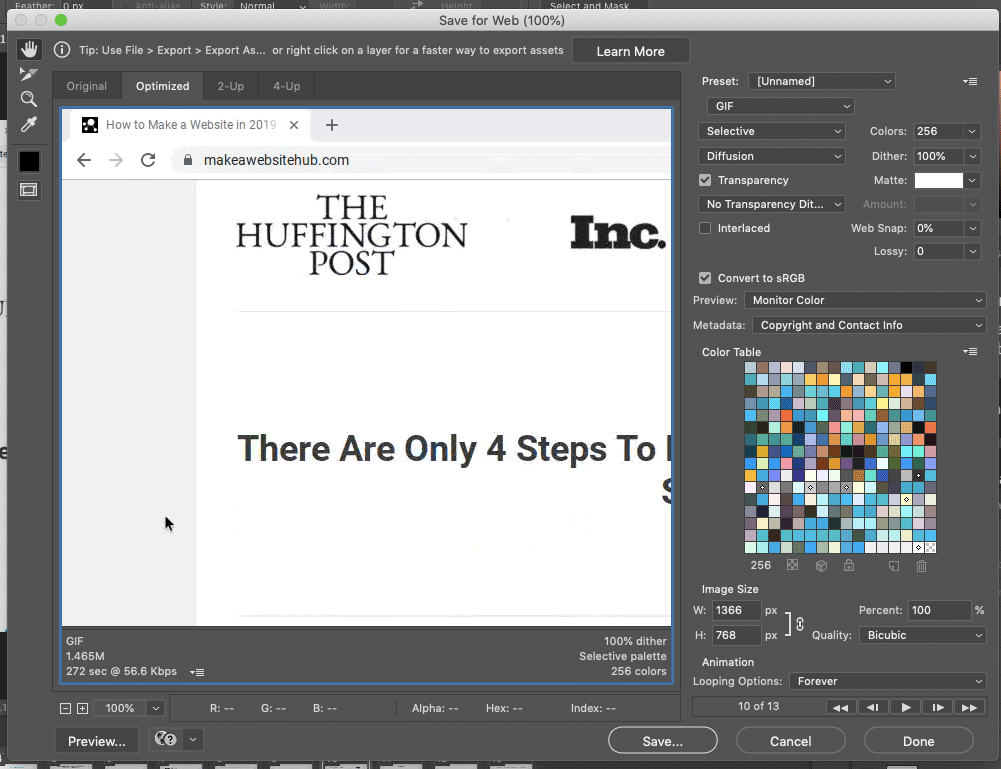
Task: Enable the Interlaced checkbox
Action: tap(705, 228)
